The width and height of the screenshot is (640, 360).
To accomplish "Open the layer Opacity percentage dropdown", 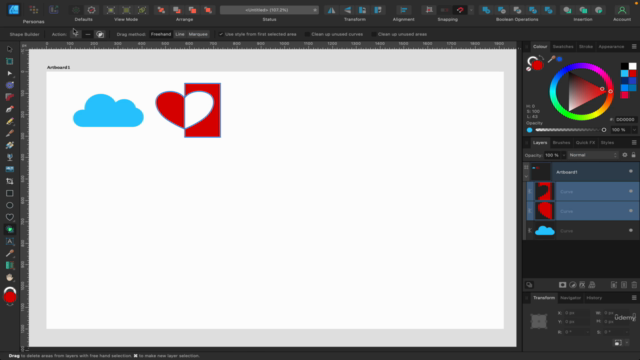I will pos(564,155).
